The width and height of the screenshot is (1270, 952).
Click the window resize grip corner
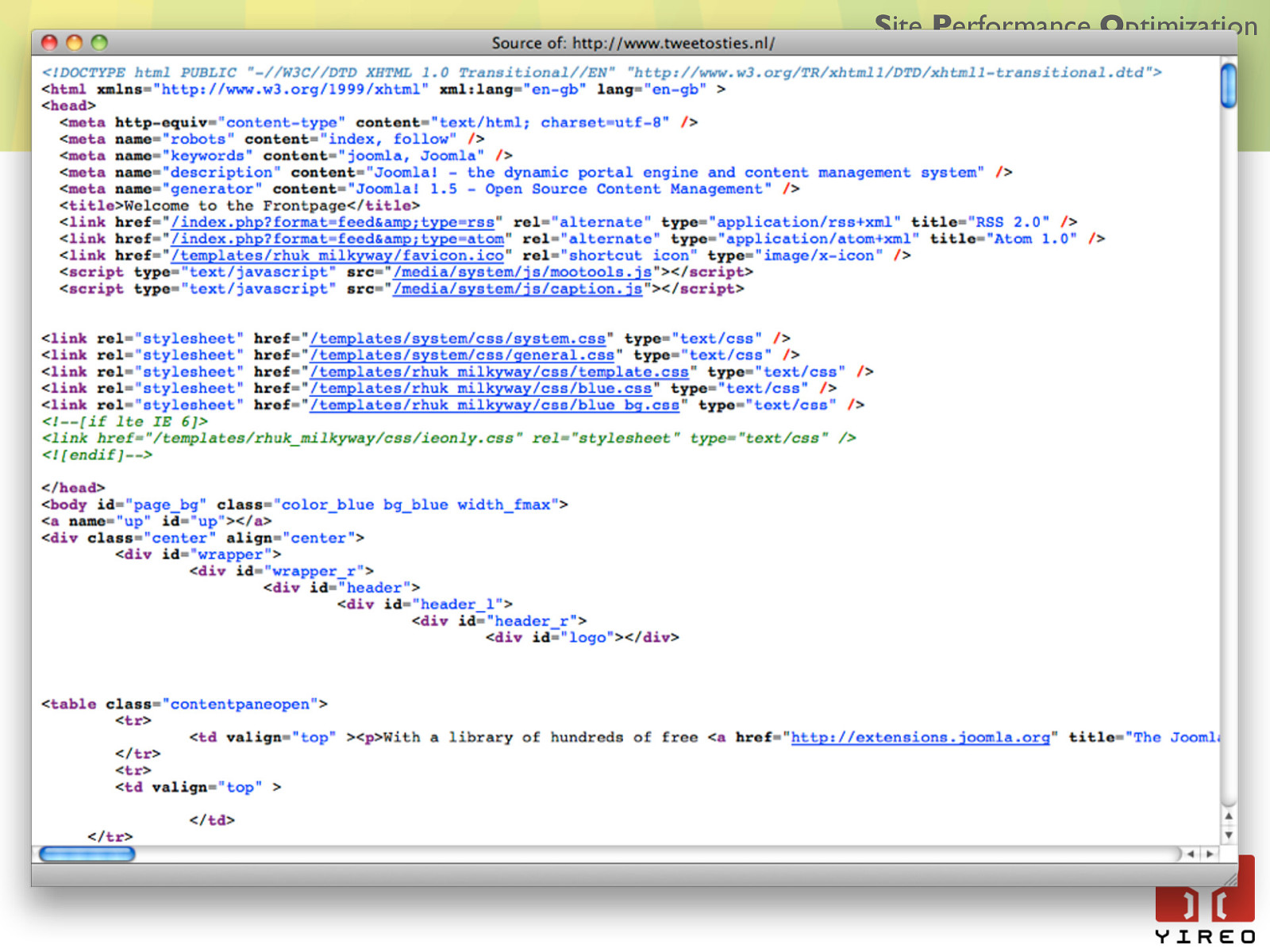pyautogui.click(x=1230, y=878)
